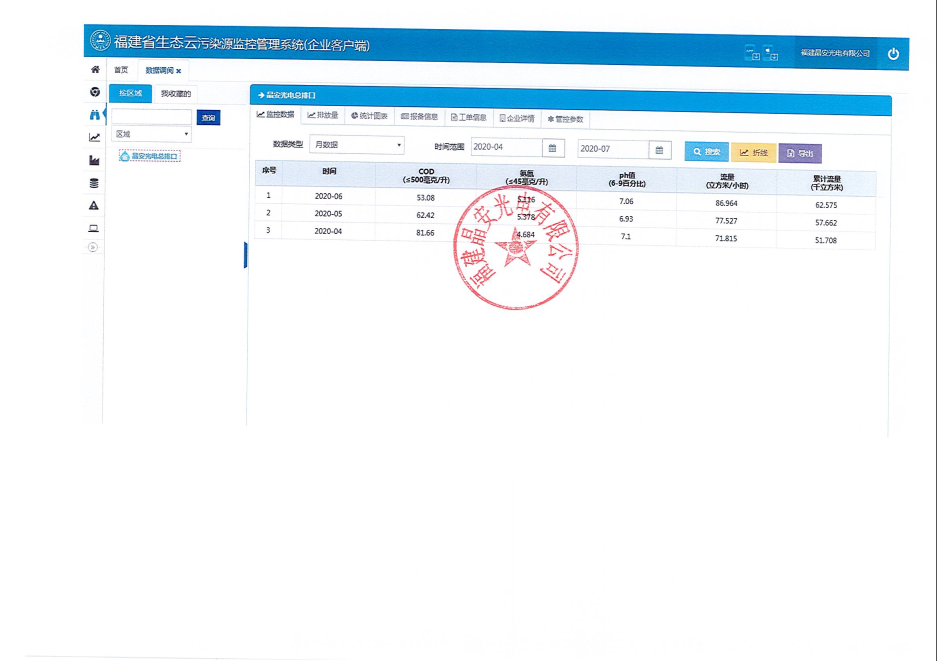Click the laptop icon in sidebar
The width and height of the screenshot is (937, 661).
(x=94, y=228)
